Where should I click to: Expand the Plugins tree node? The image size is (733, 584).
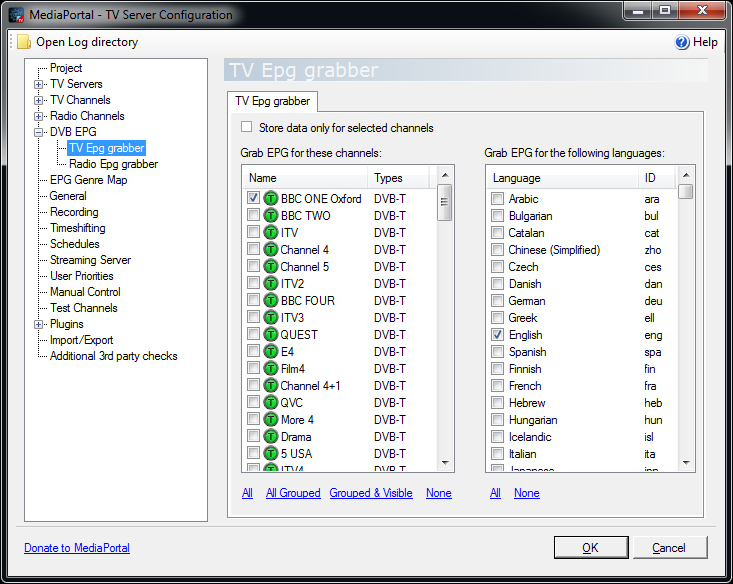(38, 324)
